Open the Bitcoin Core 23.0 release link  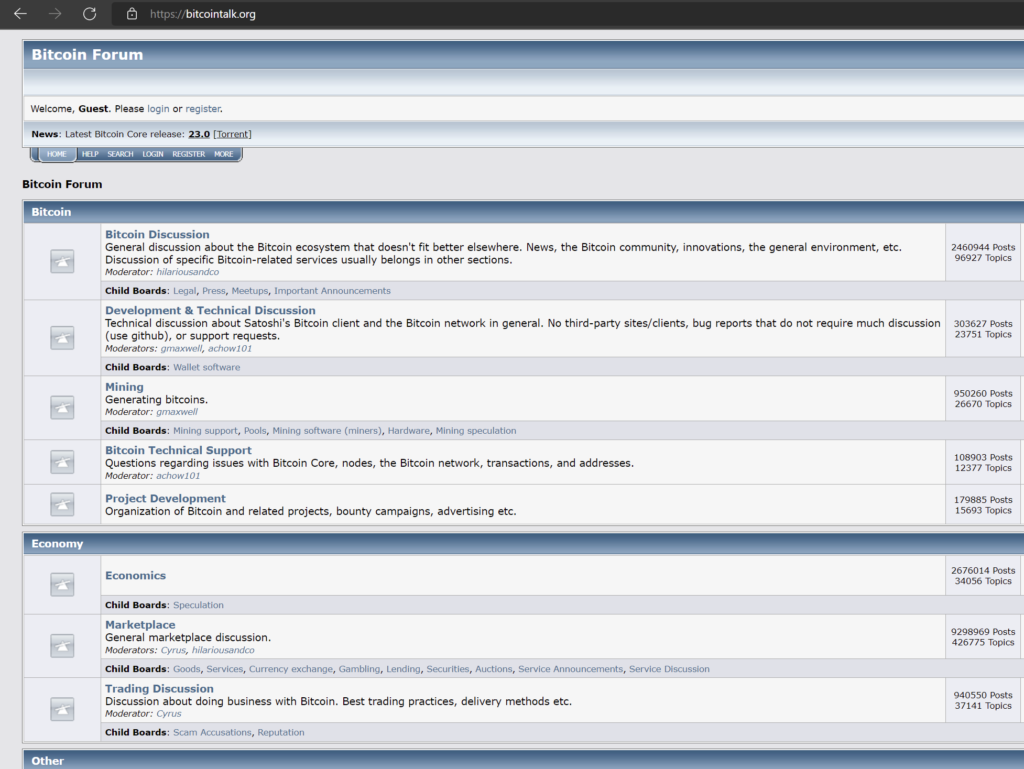click(199, 134)
